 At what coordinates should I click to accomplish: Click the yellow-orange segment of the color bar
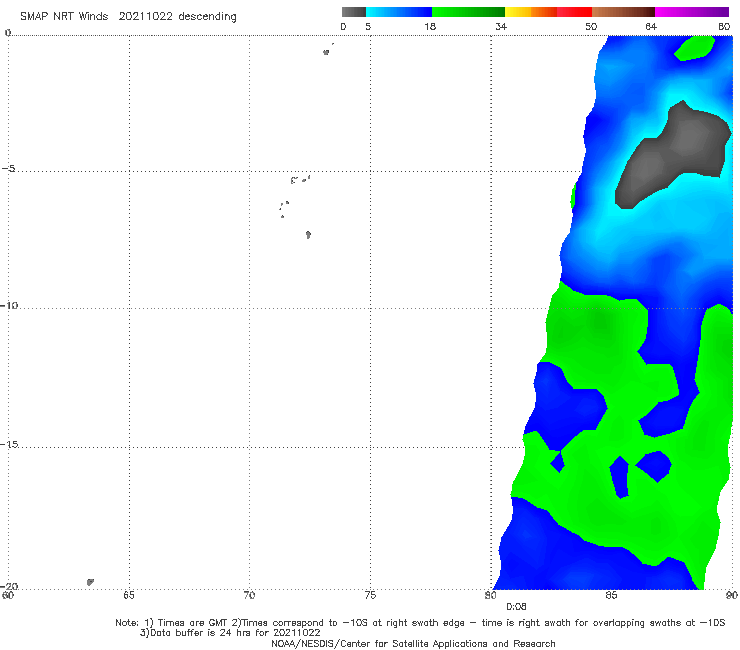tap(531, 12)
